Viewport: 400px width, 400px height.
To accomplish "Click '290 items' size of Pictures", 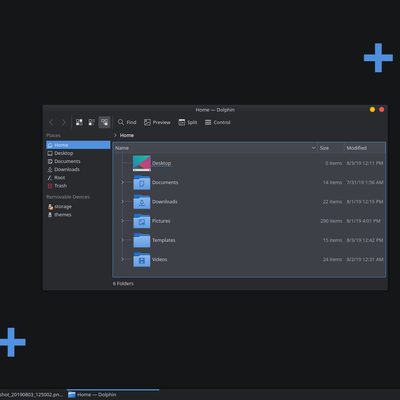I will pos(331,221).
